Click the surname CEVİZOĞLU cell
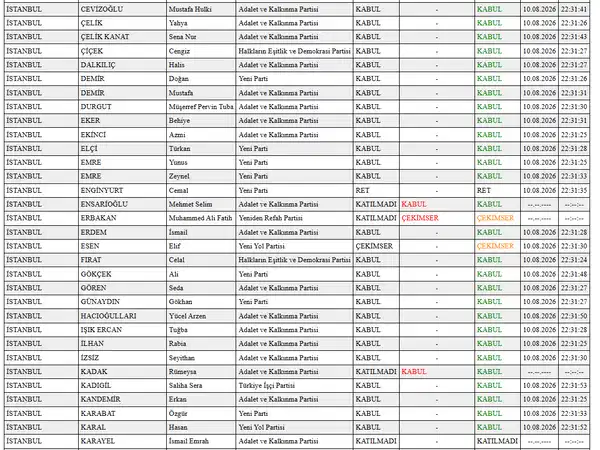 click(x=122, y=9)
